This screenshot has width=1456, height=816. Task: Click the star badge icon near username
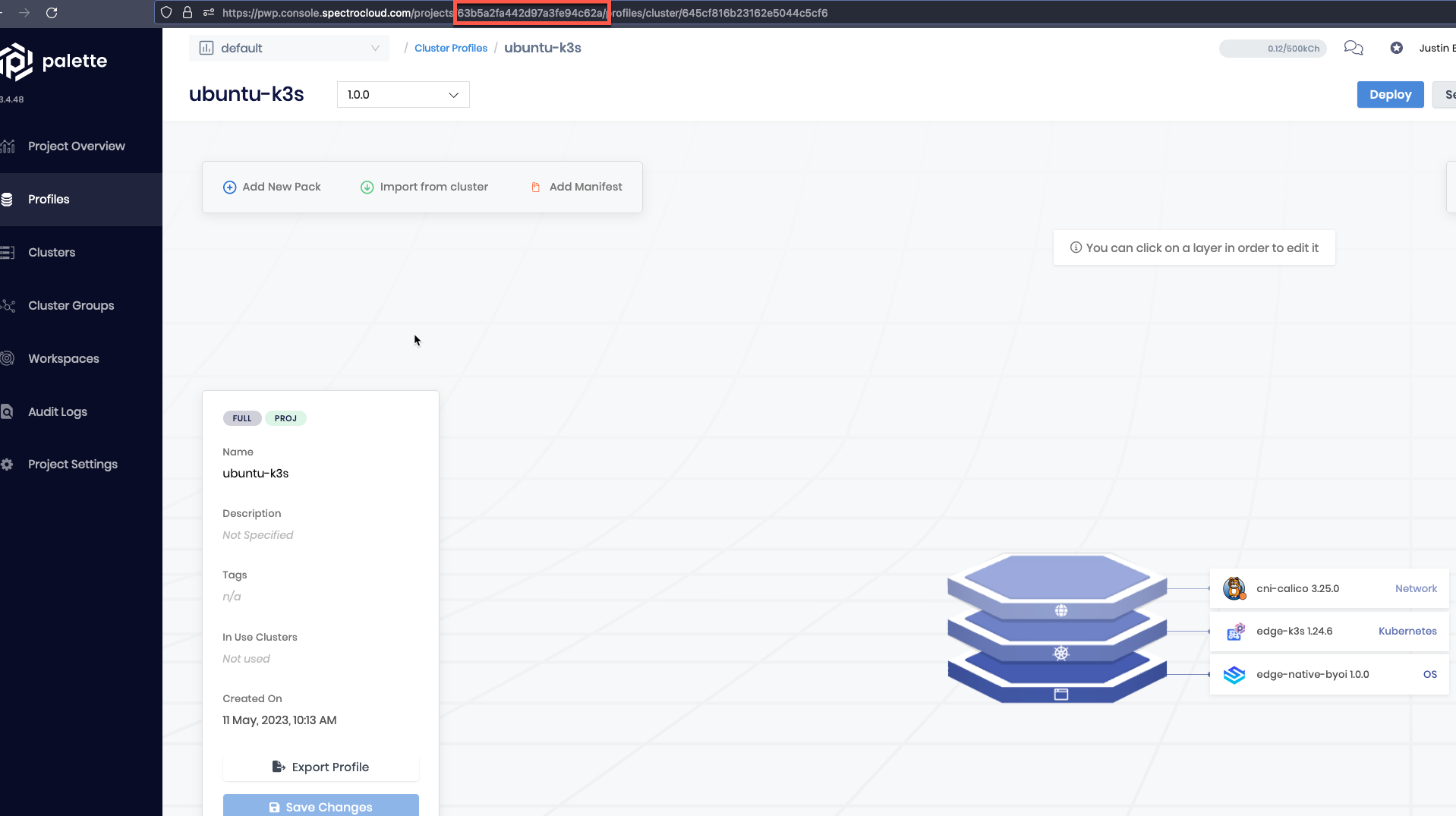tap(1397, 48)
